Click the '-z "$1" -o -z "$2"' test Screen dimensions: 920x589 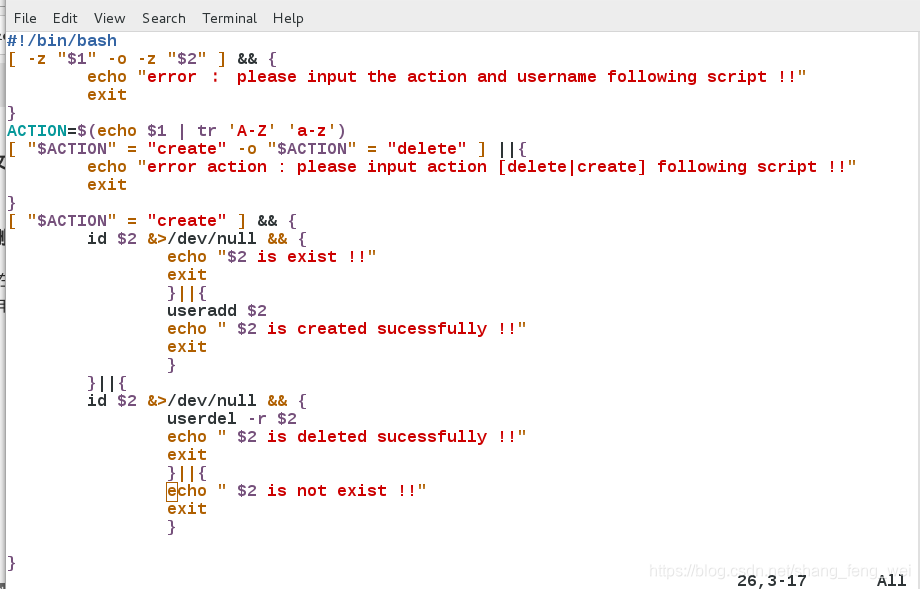pyautogui.click(x=117, y=59)
